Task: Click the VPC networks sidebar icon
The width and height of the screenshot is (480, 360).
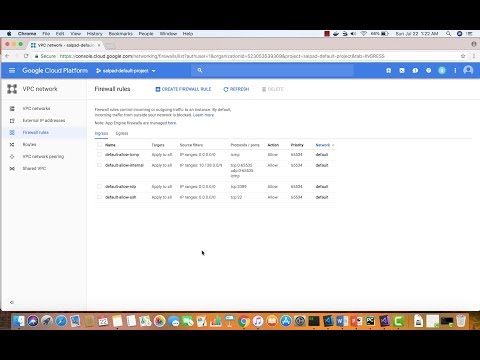Action: 12,109
